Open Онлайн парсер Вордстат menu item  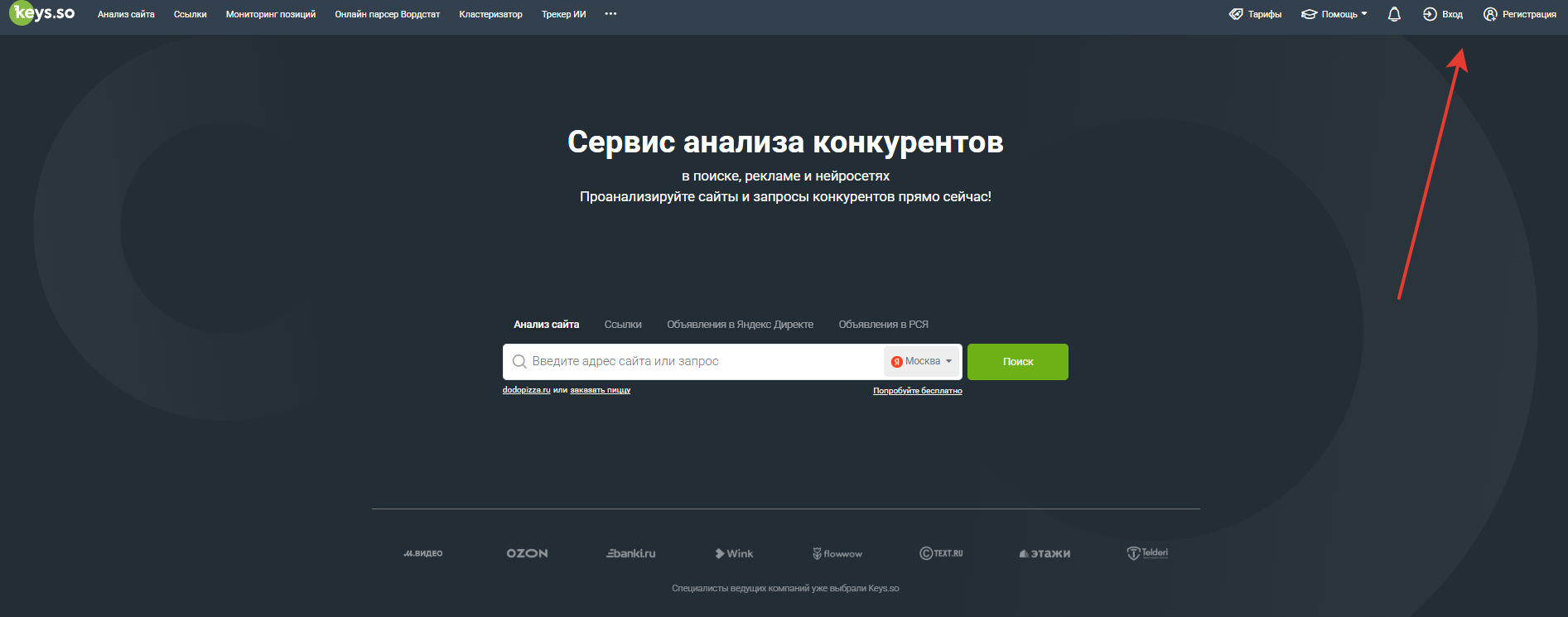[387, 14]
